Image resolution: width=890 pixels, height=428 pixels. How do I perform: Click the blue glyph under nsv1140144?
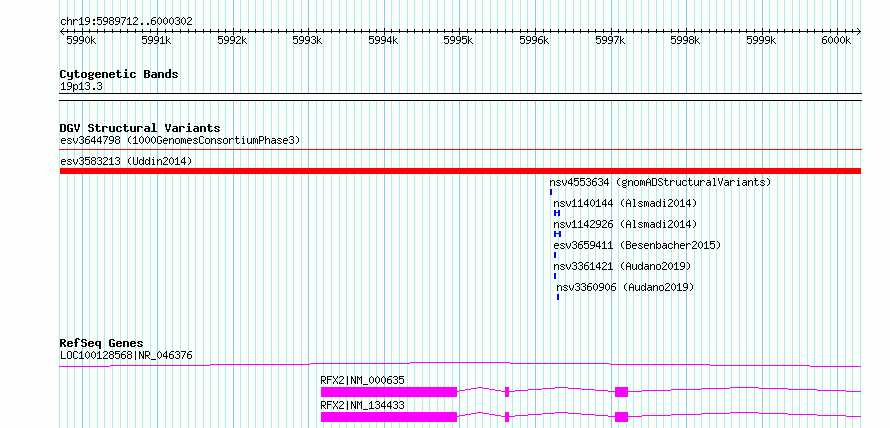click(x=557, y=213)
